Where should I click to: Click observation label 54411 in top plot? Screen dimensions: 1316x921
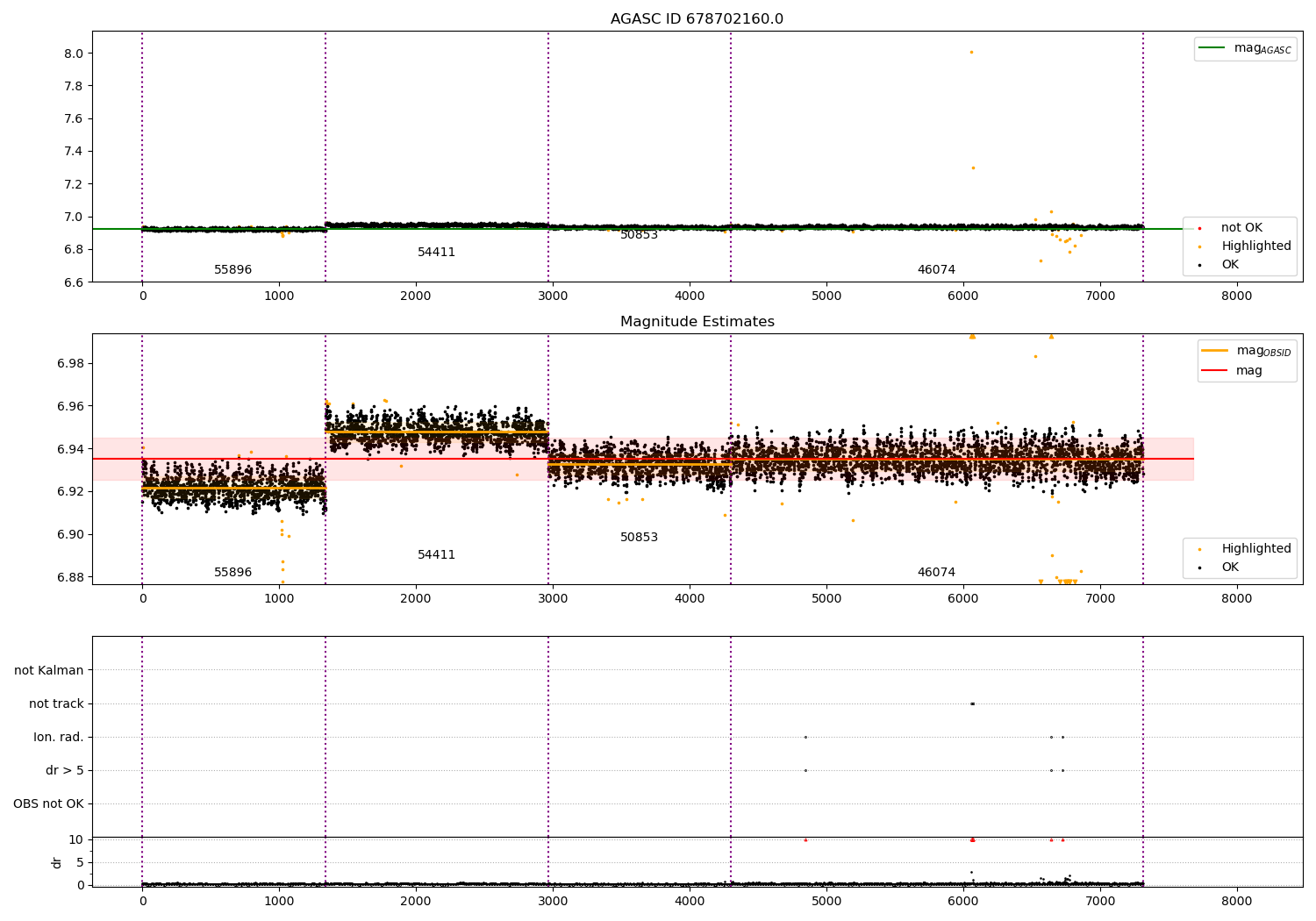[x=436, y=253]
